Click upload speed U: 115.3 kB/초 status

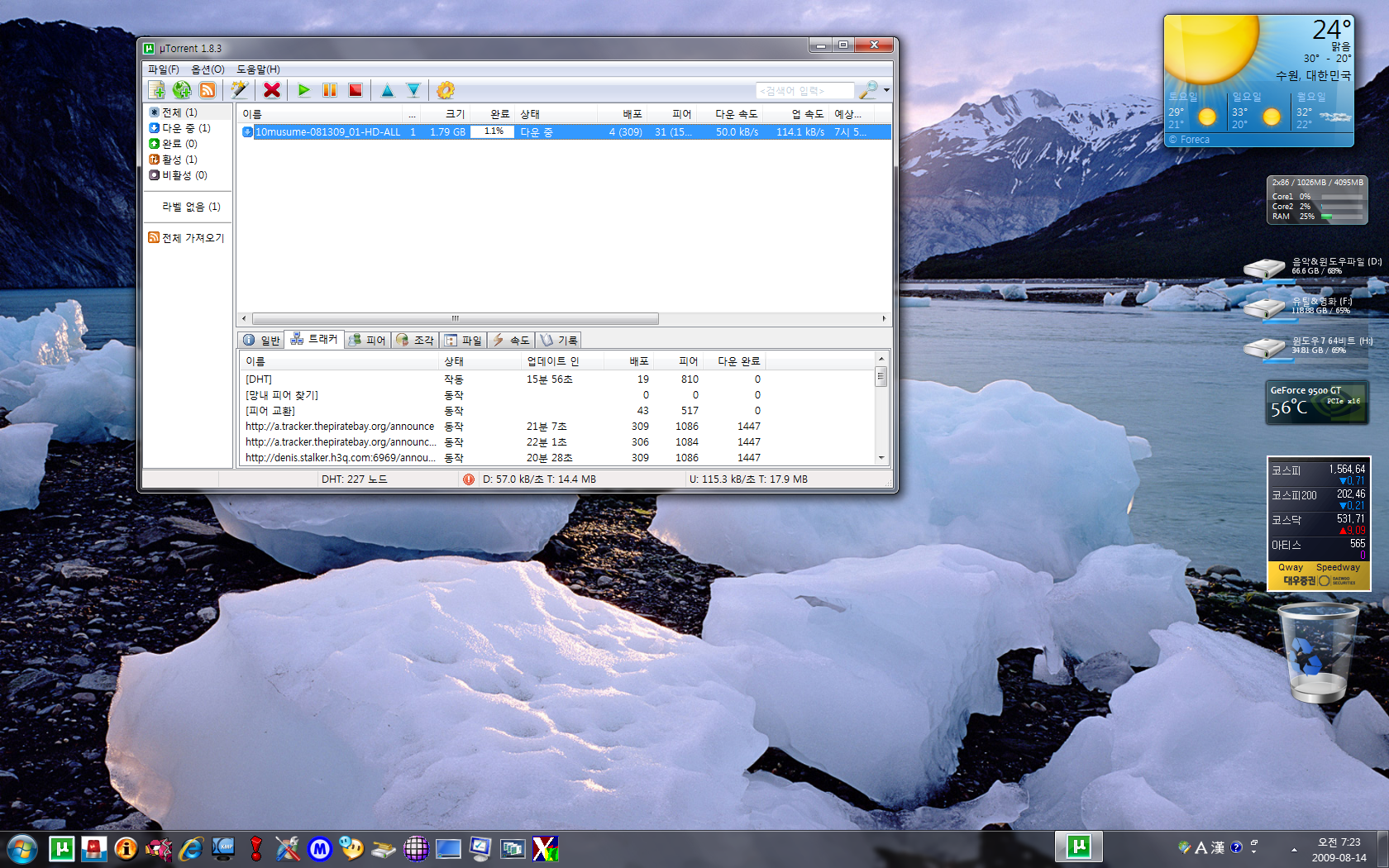[748, 479]
